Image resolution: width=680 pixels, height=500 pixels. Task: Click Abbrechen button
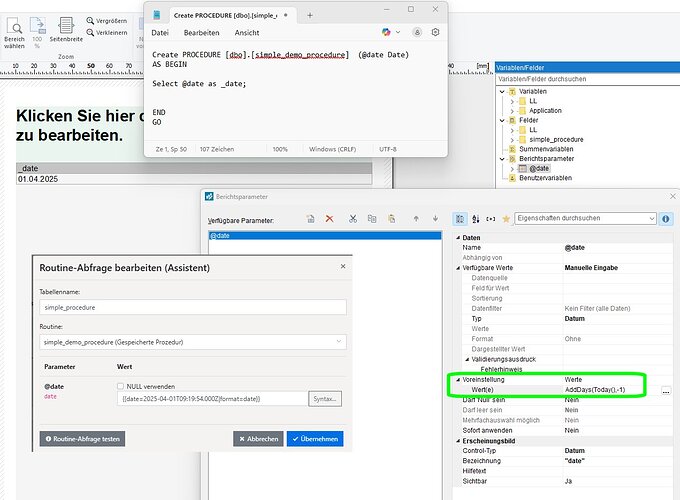(x=258, y=439)
